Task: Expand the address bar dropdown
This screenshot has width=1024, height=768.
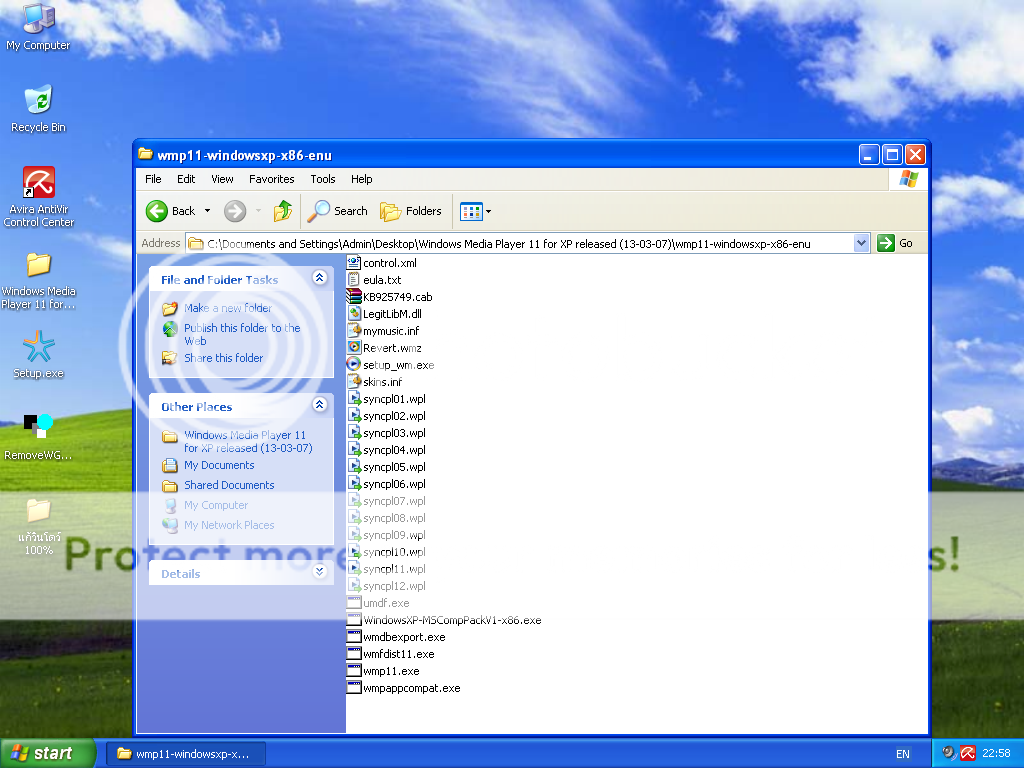Action: (x=861, y=244)
